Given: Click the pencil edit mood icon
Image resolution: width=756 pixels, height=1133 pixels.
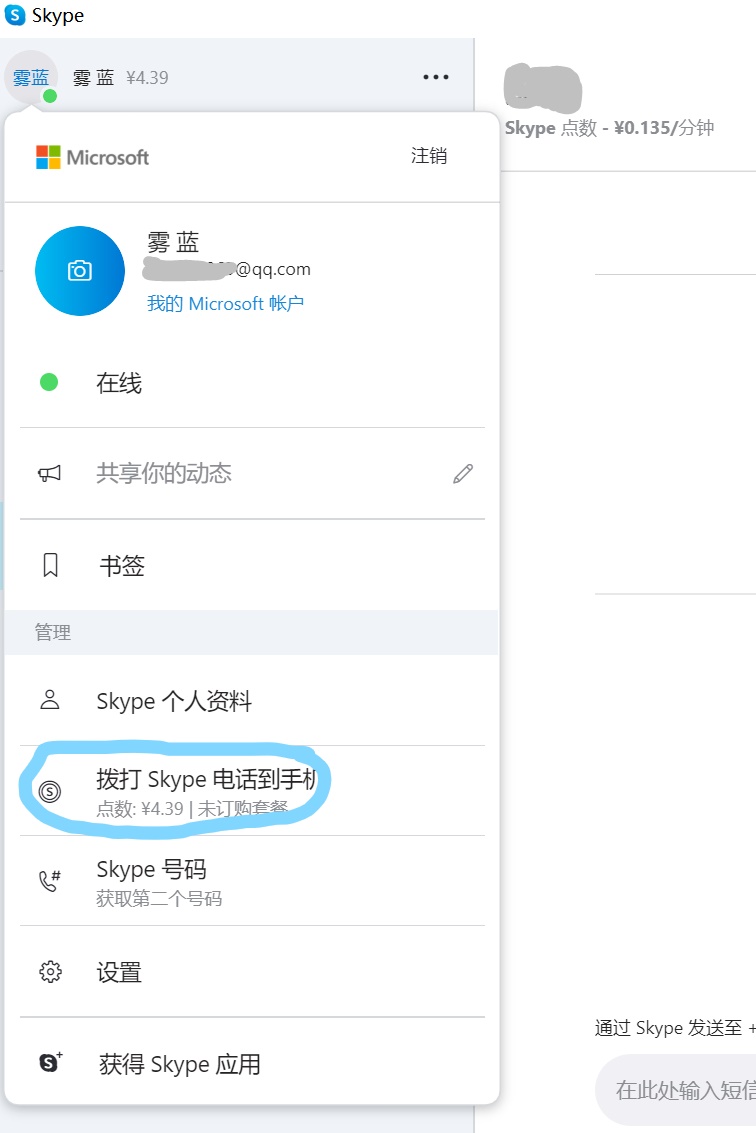Looking at the screenshot, I should click(462, 474).
